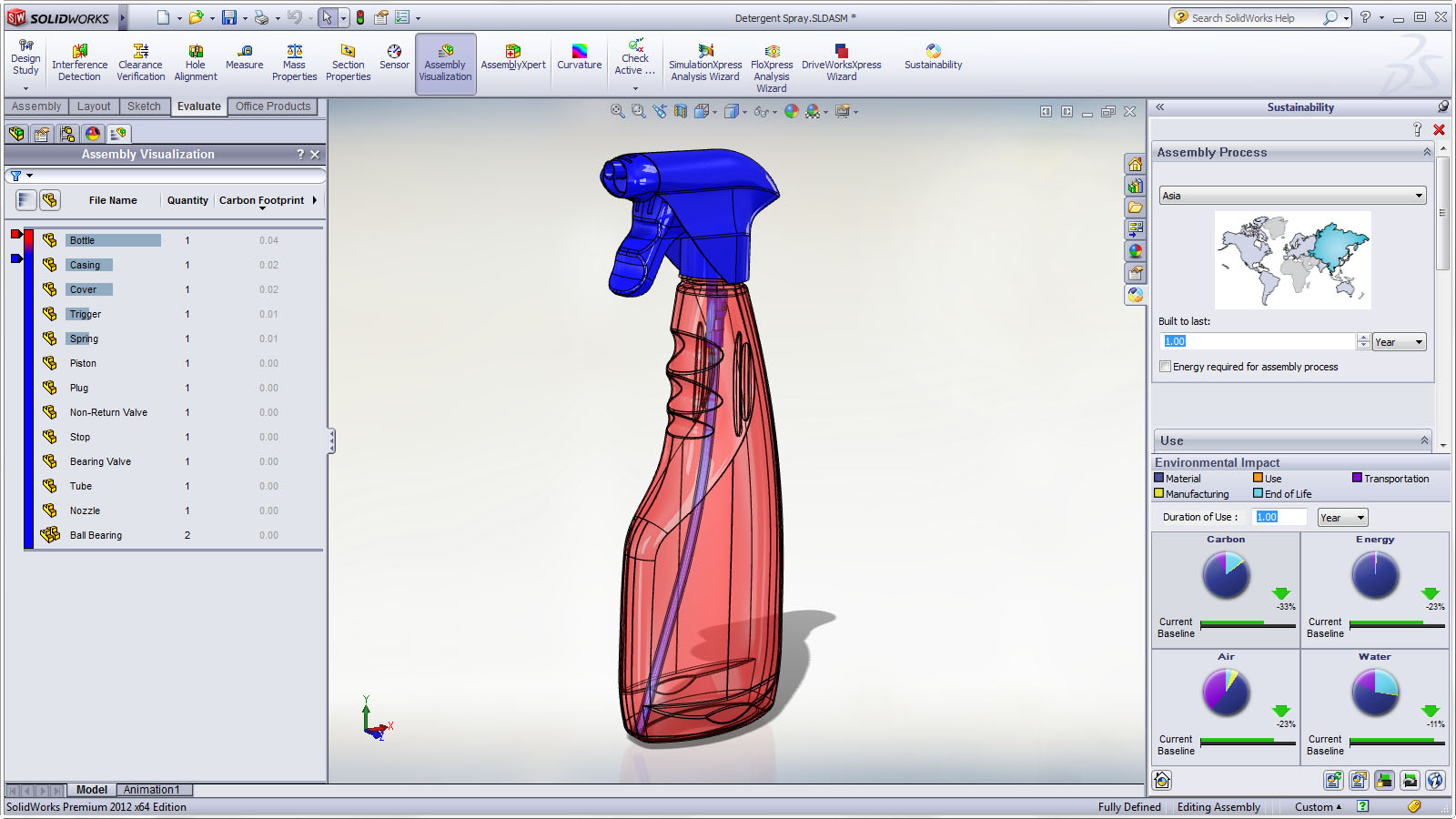Click the Duration of Use input field

1280,517
